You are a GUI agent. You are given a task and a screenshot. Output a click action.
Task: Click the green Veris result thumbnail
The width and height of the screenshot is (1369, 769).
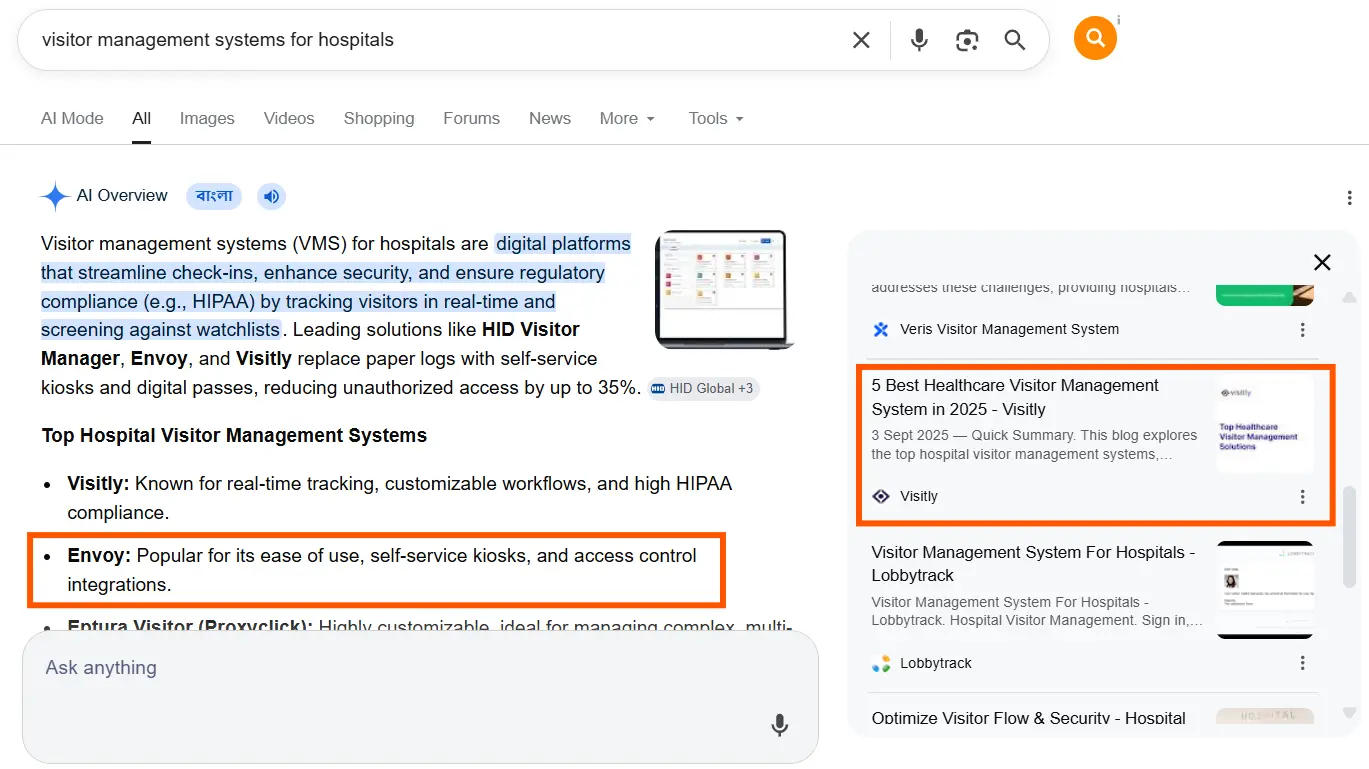point(1265,294)
